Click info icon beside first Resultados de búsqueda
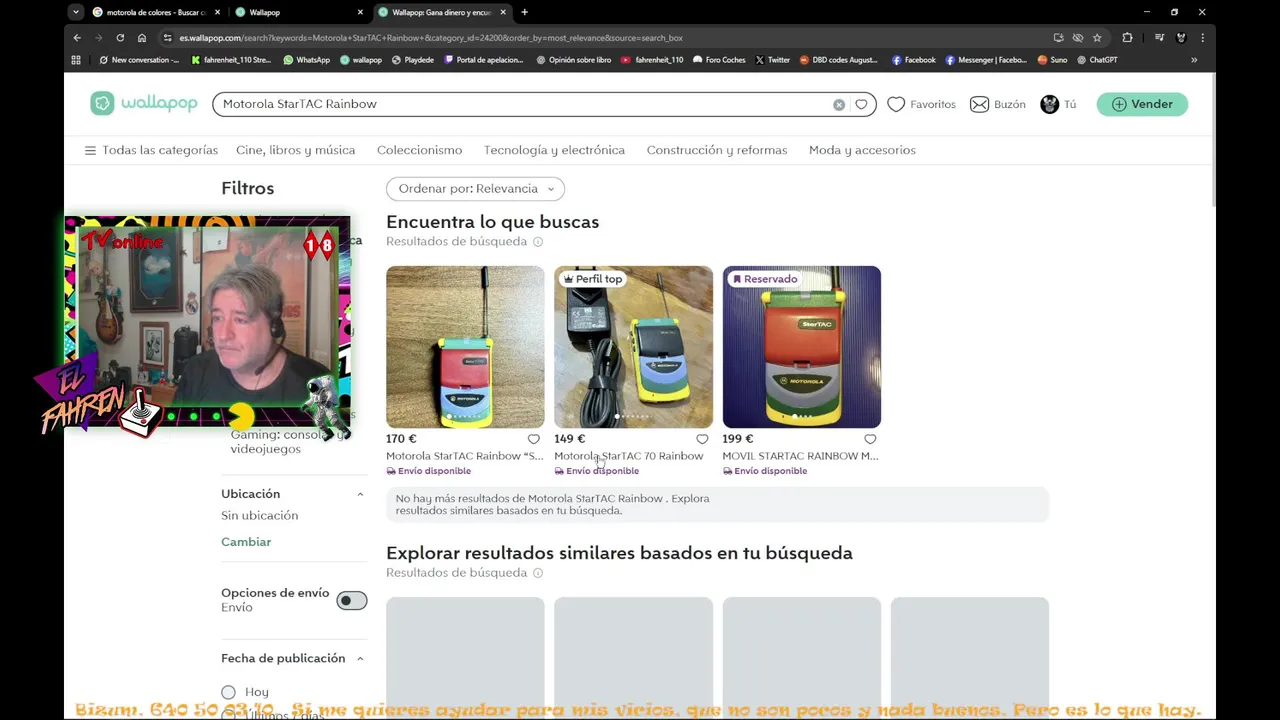 pos(538,242)
